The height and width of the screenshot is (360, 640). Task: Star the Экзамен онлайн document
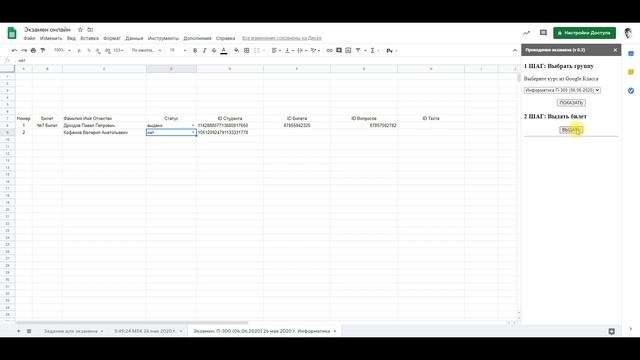[x=80, y=30]
